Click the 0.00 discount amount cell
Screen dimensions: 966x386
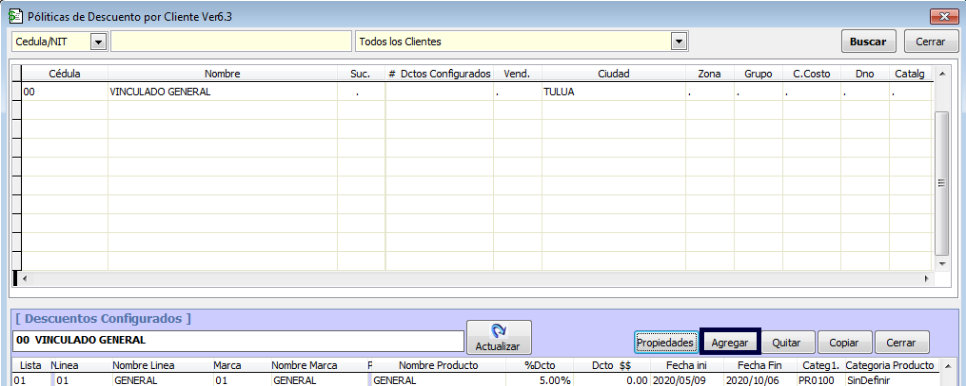(x=611, y=380)
